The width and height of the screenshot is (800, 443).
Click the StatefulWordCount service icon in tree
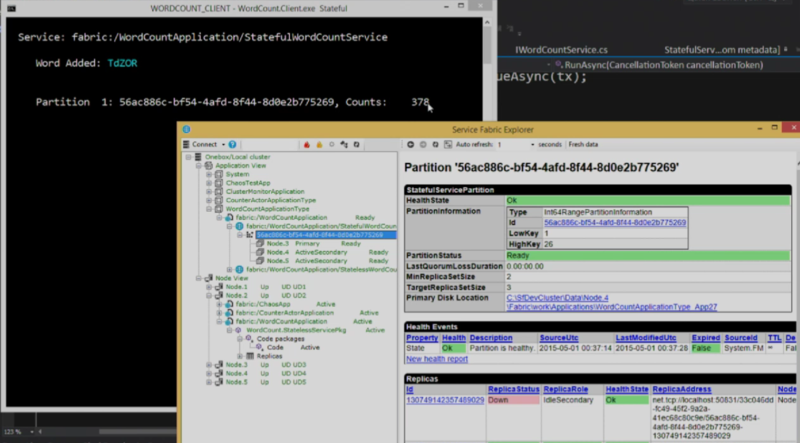239,226
